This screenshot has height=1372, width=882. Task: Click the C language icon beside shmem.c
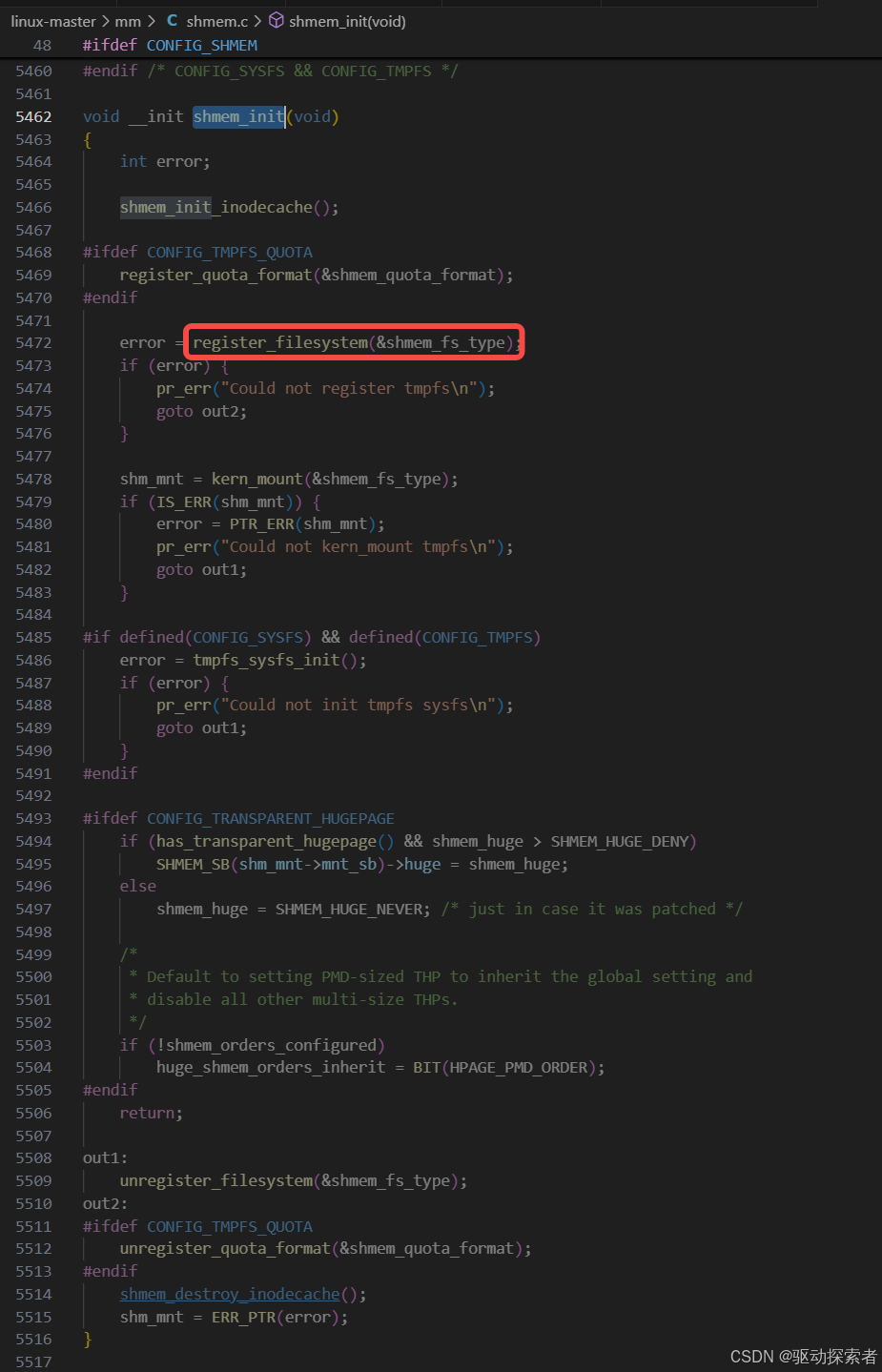point(172,20)
